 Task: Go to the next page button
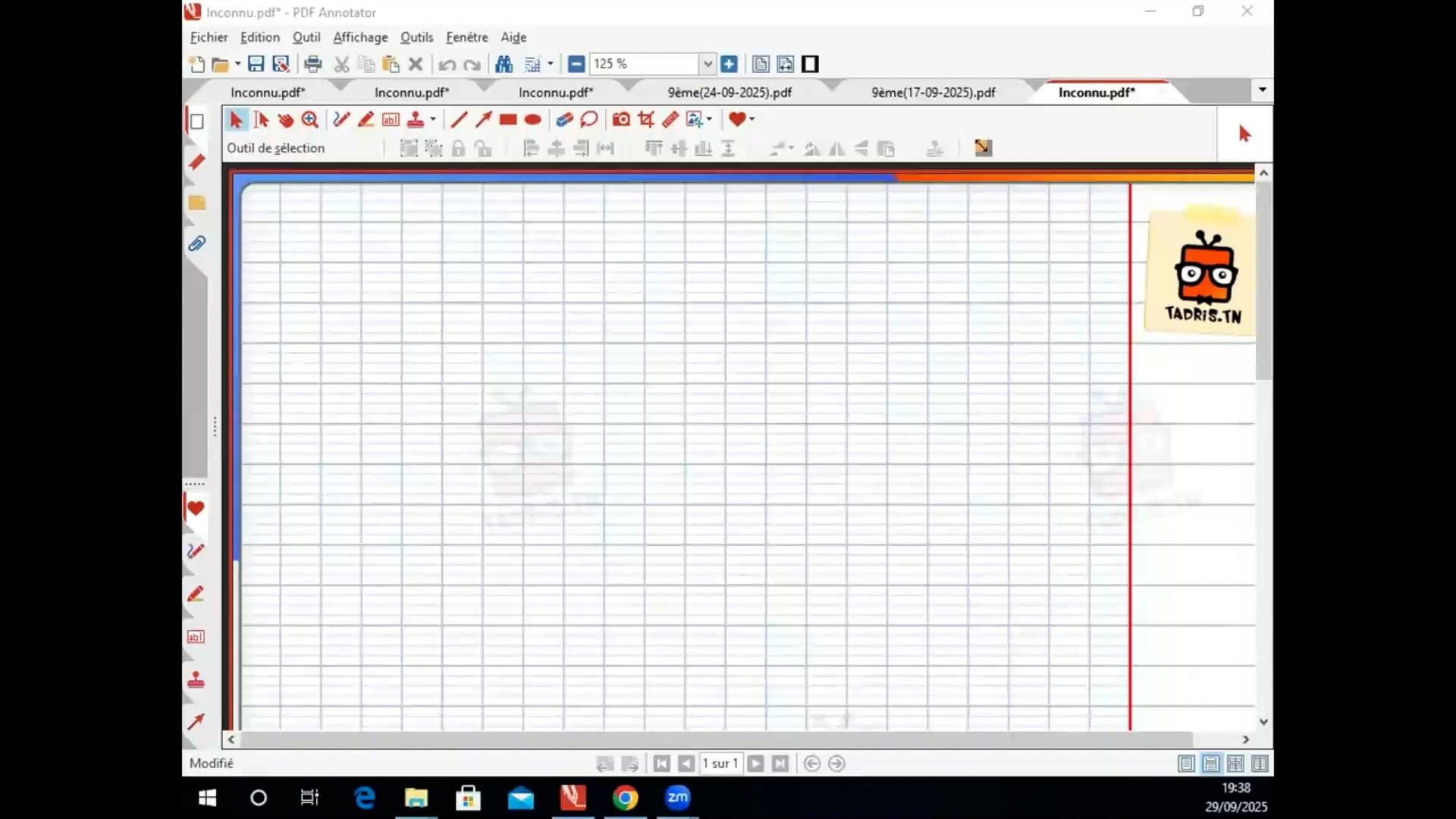point(755,764)
